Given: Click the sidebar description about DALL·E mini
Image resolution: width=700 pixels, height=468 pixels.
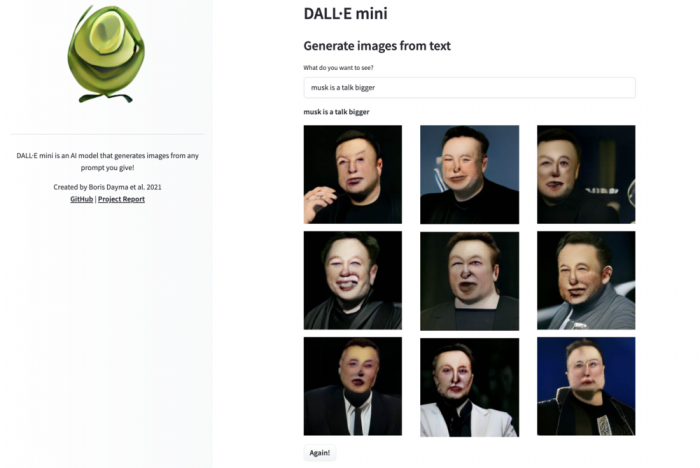Looking at the screenshot, I should click(x=108, y=162).
